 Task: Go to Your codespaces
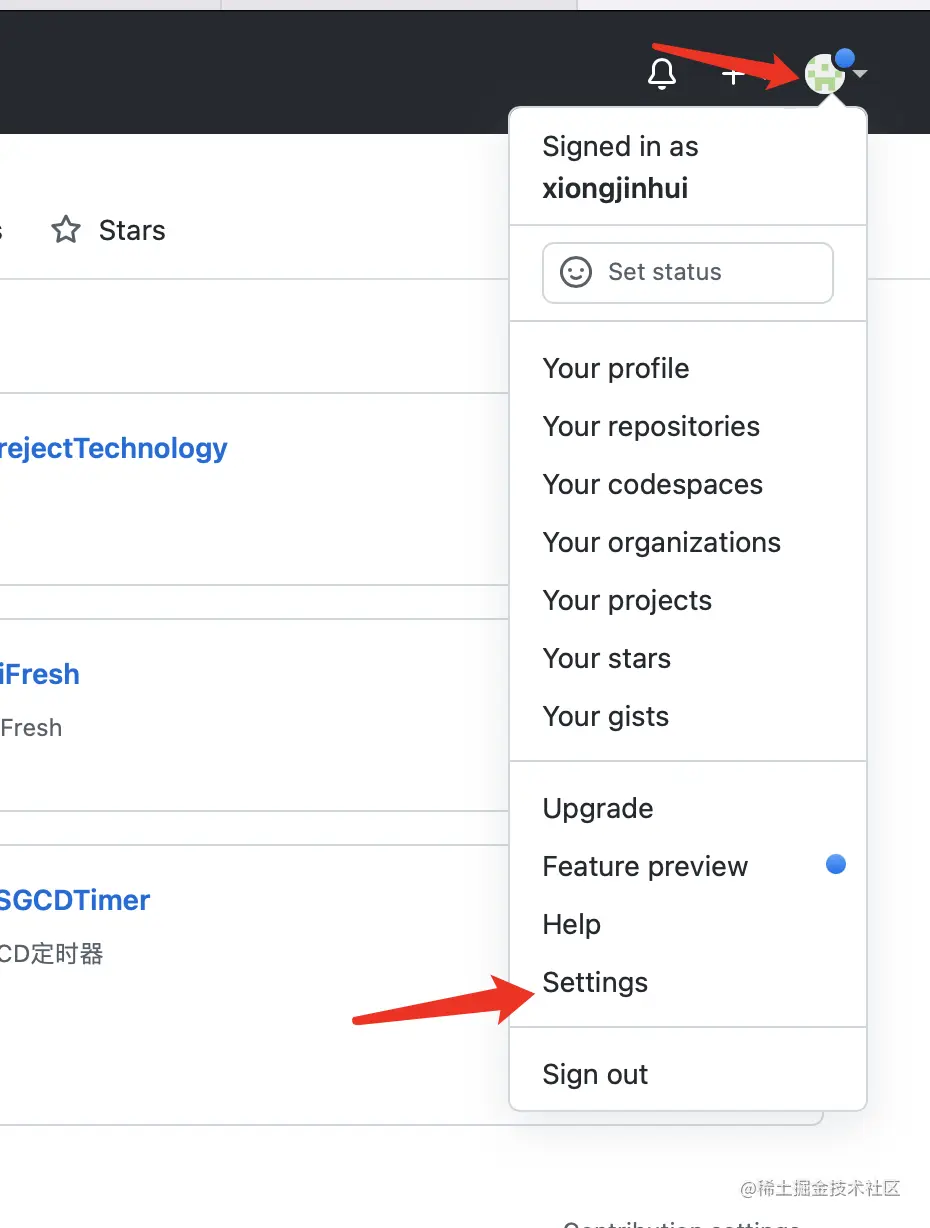[652, 484]
